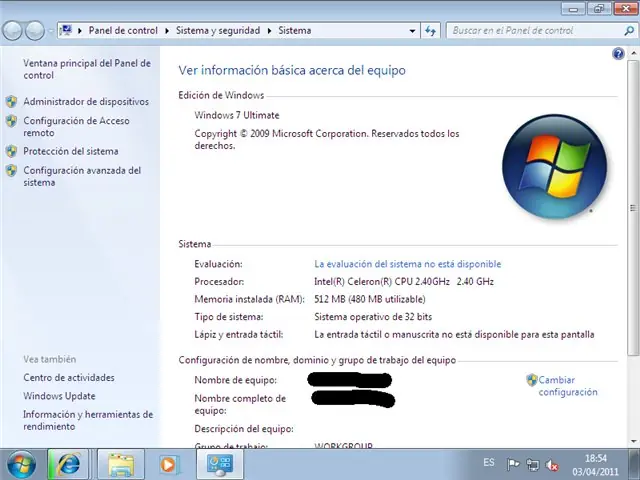The width and height of the screenshot is (640, 480).
Task: Open Windows Explorer folder taskbar icon
Action: (x=121, y=464)
